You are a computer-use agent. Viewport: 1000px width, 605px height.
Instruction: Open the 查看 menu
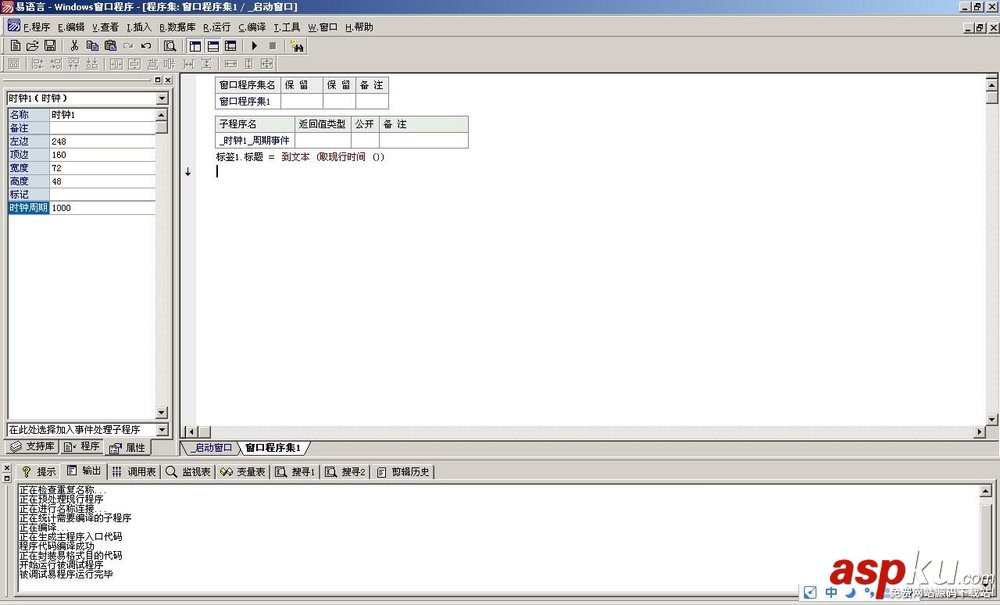pyautogui.click(x=105, y=27)
